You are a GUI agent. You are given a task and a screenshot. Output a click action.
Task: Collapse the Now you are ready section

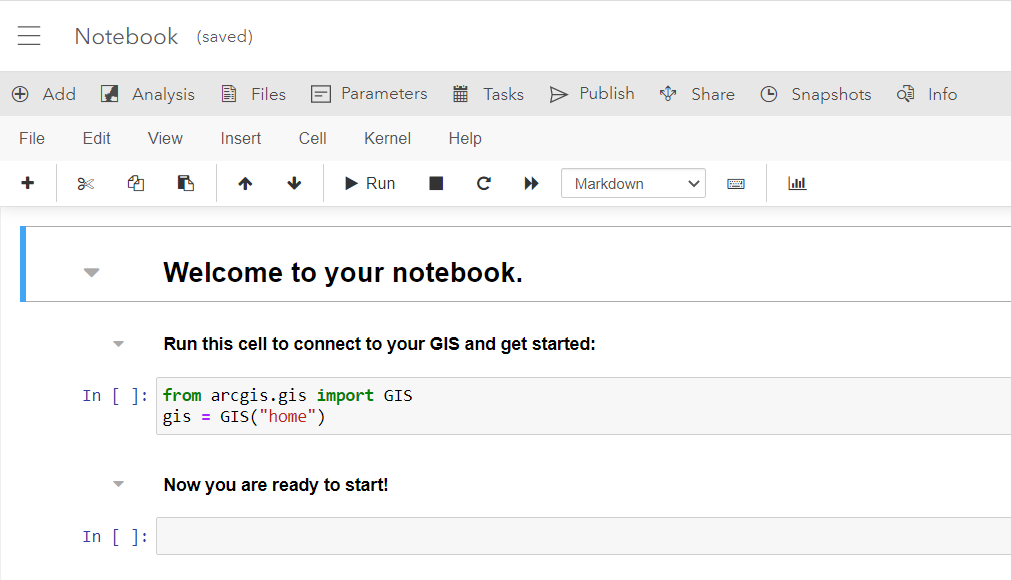click(x=118, y=483)
